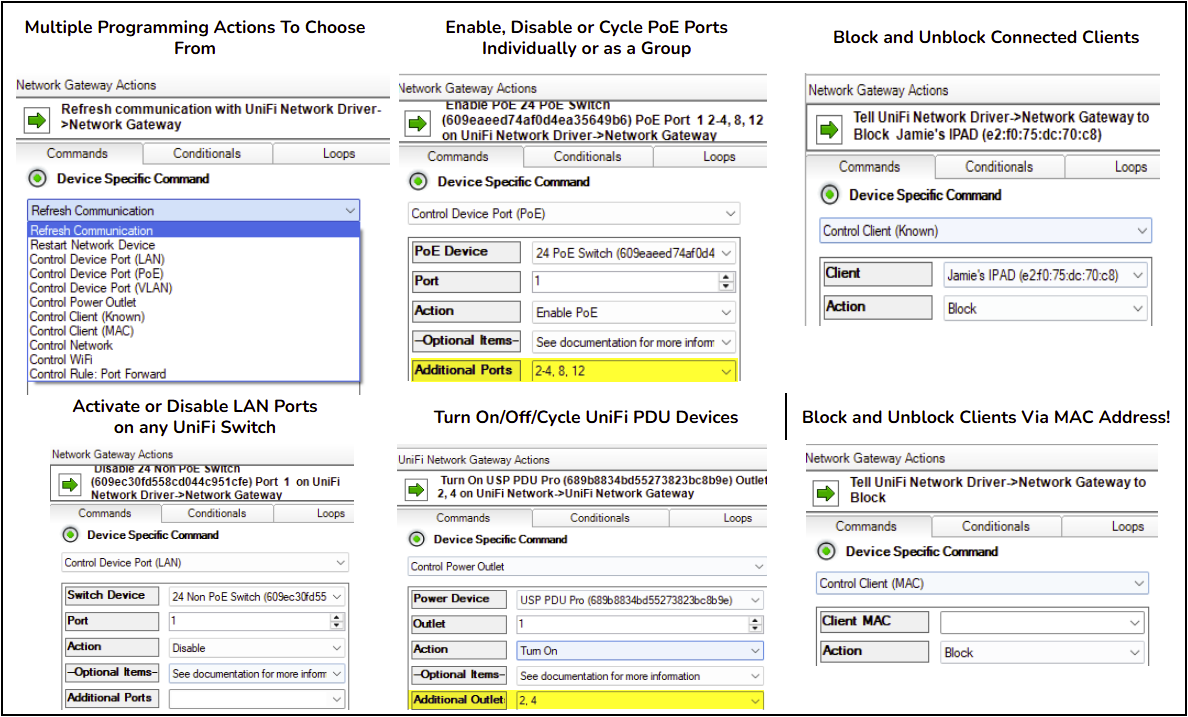Select Device Specific Command radio above Control Client (MAC)
Viewport: 1188px width, 717px height.
click(826, 551)
